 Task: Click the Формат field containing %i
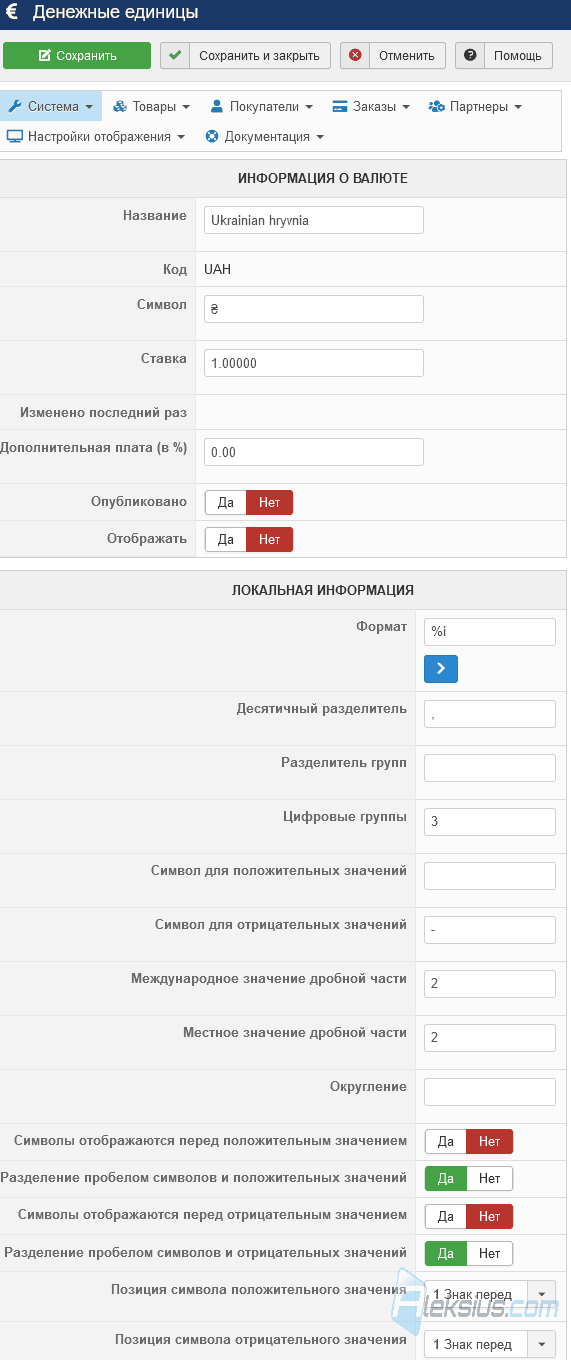tap(490, 632)
